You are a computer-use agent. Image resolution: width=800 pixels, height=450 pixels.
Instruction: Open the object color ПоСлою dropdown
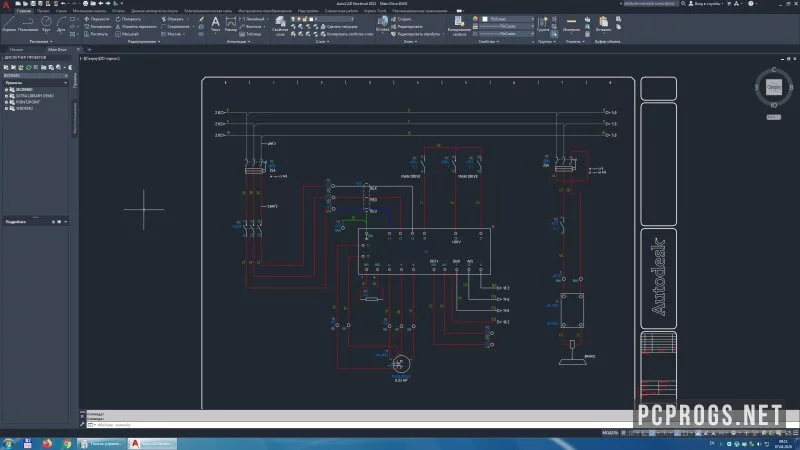coord(508,19)
